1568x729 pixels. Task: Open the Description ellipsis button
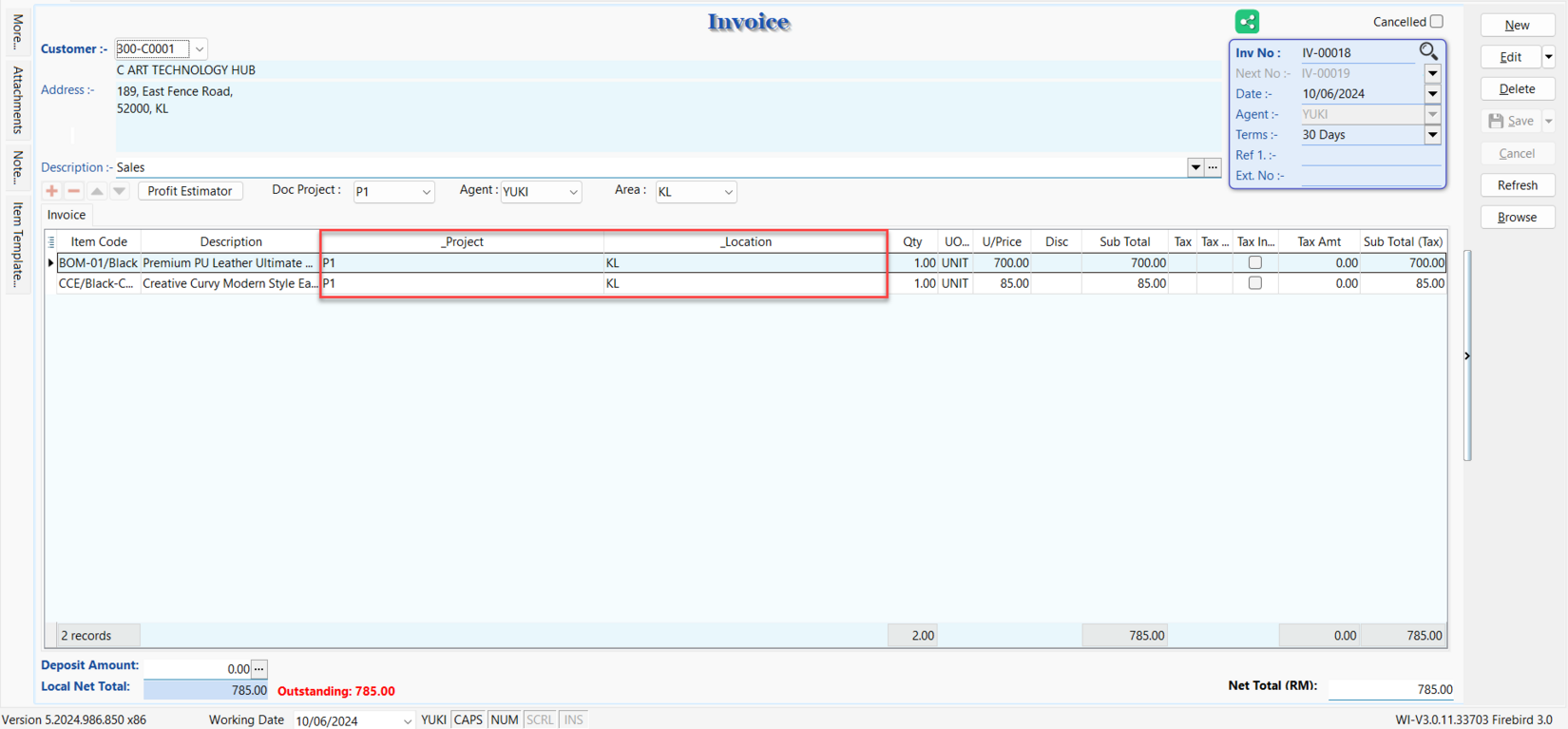(x=1213, y=167)
